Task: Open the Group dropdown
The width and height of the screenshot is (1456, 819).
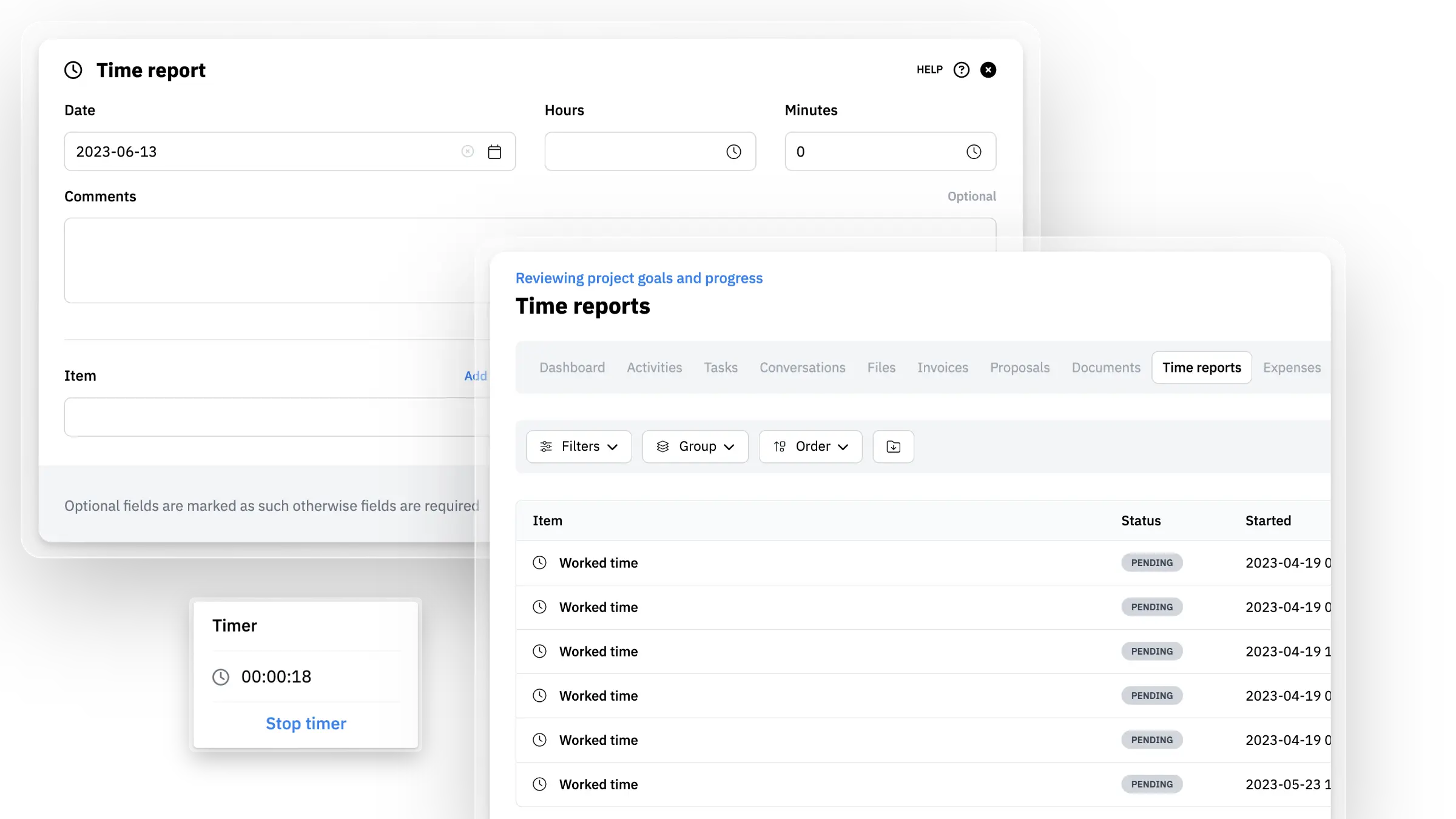Action: tap(695, 447)
